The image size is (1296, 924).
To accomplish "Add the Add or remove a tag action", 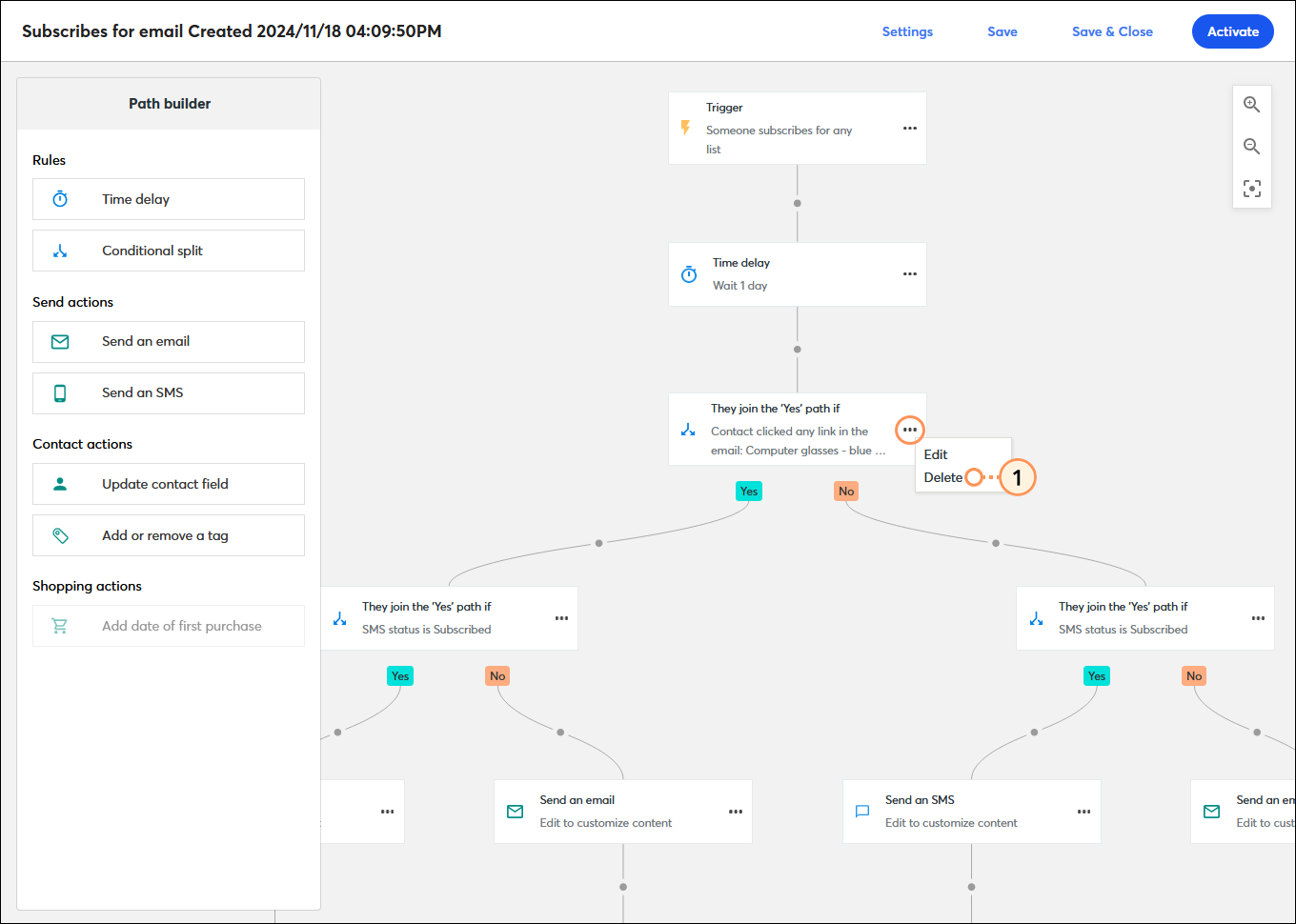I will click(169, 535).
